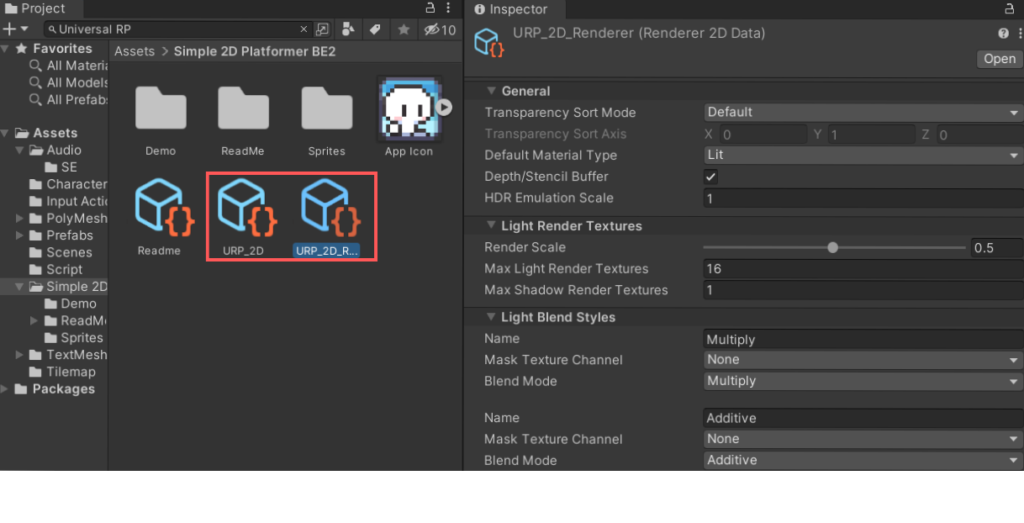This screenshot has height=523, width=1024.
Task: Click the Assets breadcrumb link
Action: tap(135, 51)
